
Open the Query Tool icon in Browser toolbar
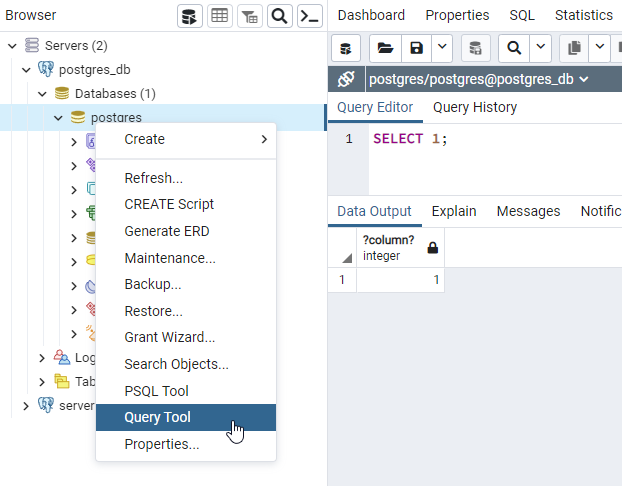tap(190, 16)
